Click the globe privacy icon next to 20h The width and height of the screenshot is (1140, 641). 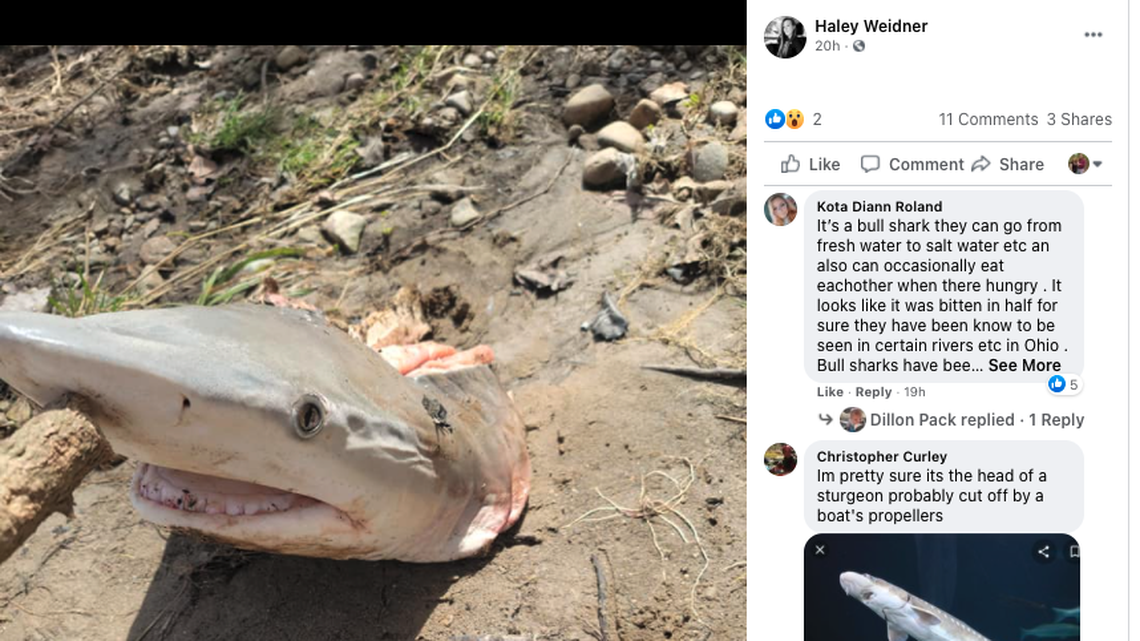[857, 46]
